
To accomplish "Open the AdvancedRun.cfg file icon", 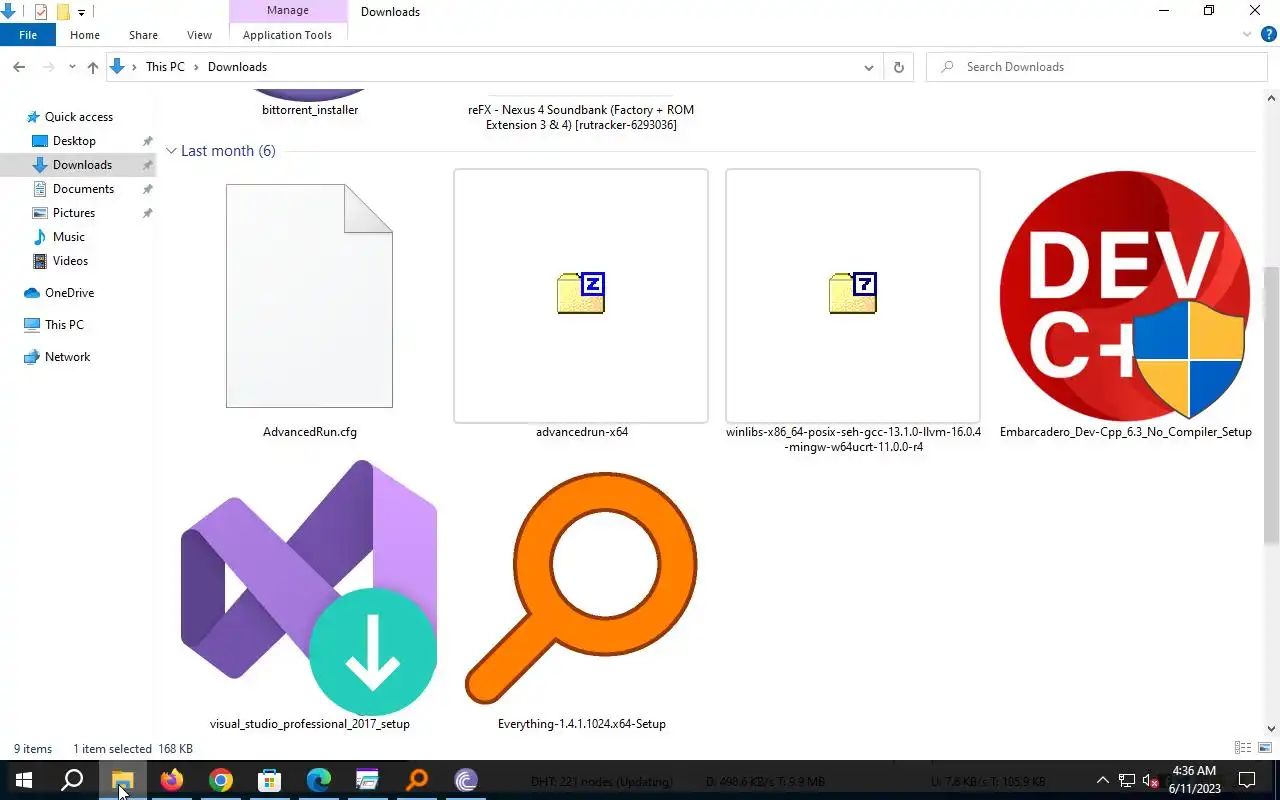I will (x=309, y=296).
